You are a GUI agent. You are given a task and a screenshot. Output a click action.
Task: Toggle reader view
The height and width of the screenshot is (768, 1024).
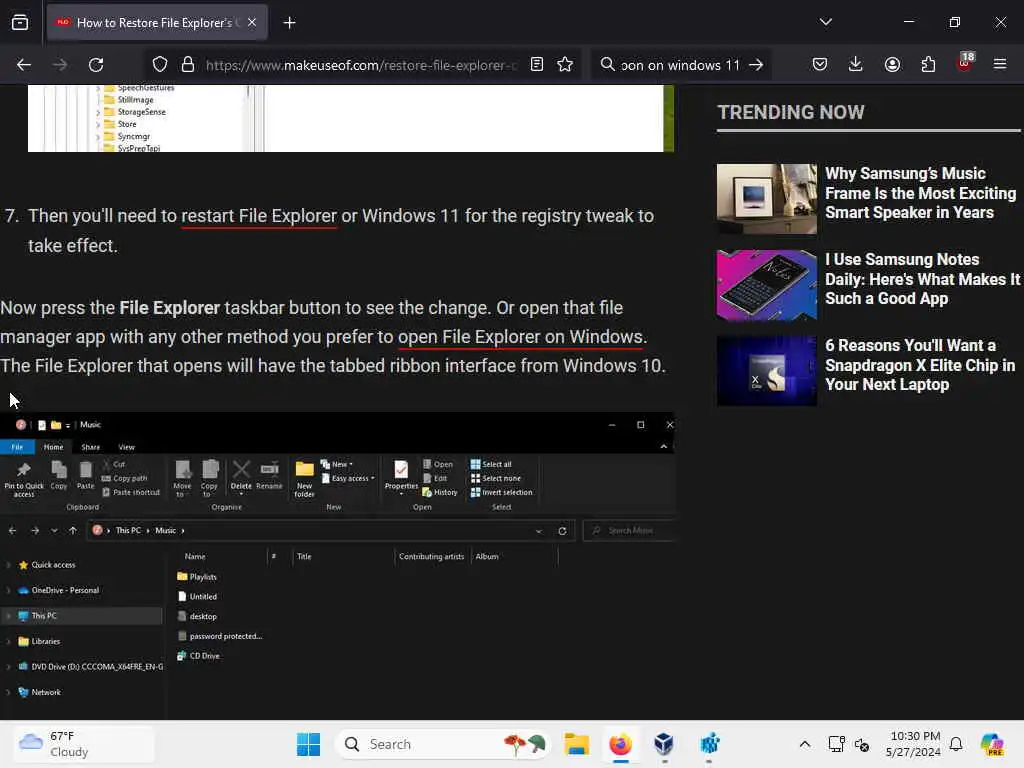537,65
